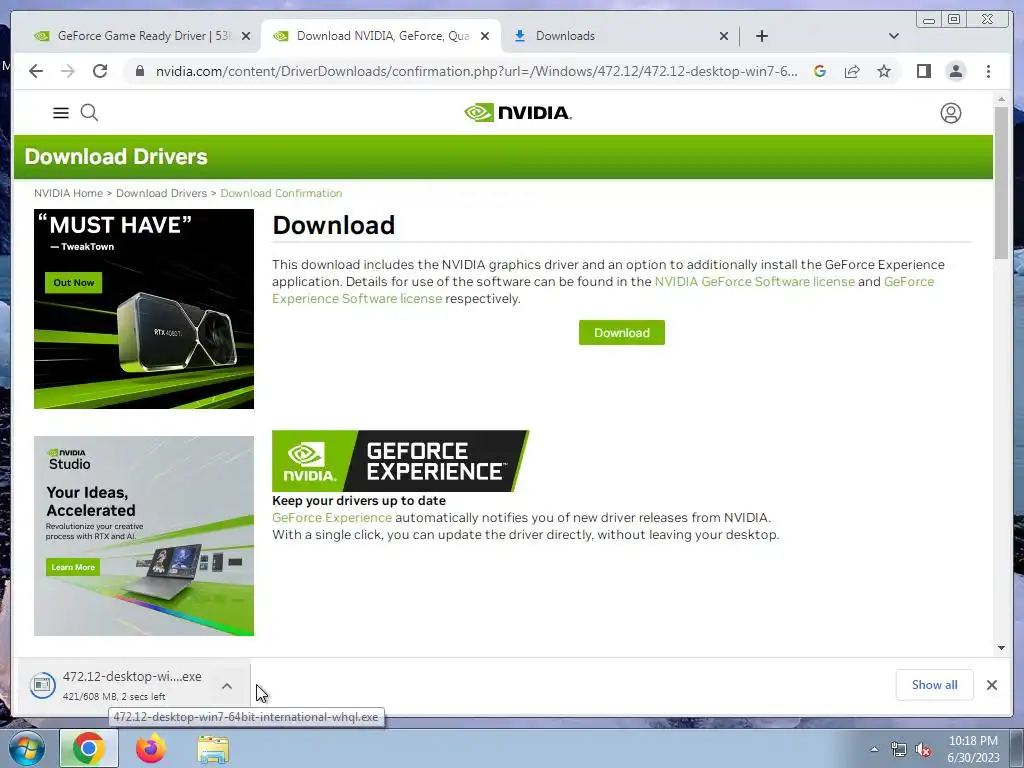Reload the current page

point(100,71)
